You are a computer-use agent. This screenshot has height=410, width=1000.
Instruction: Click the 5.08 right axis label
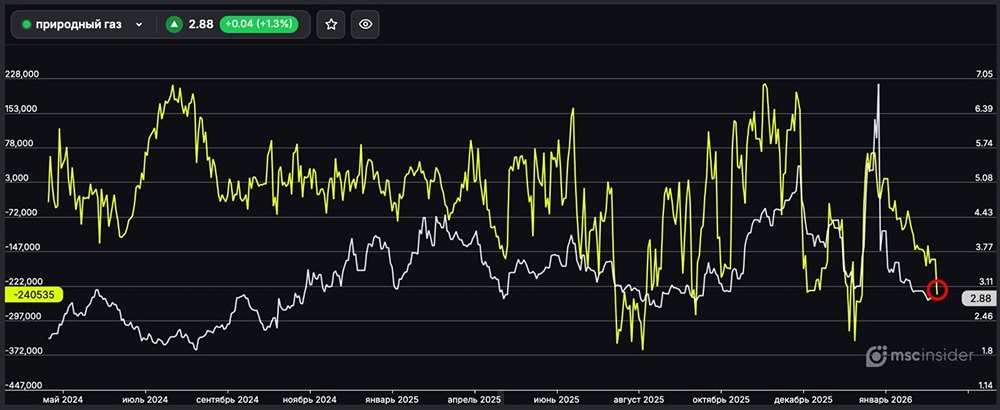[984, 178]
